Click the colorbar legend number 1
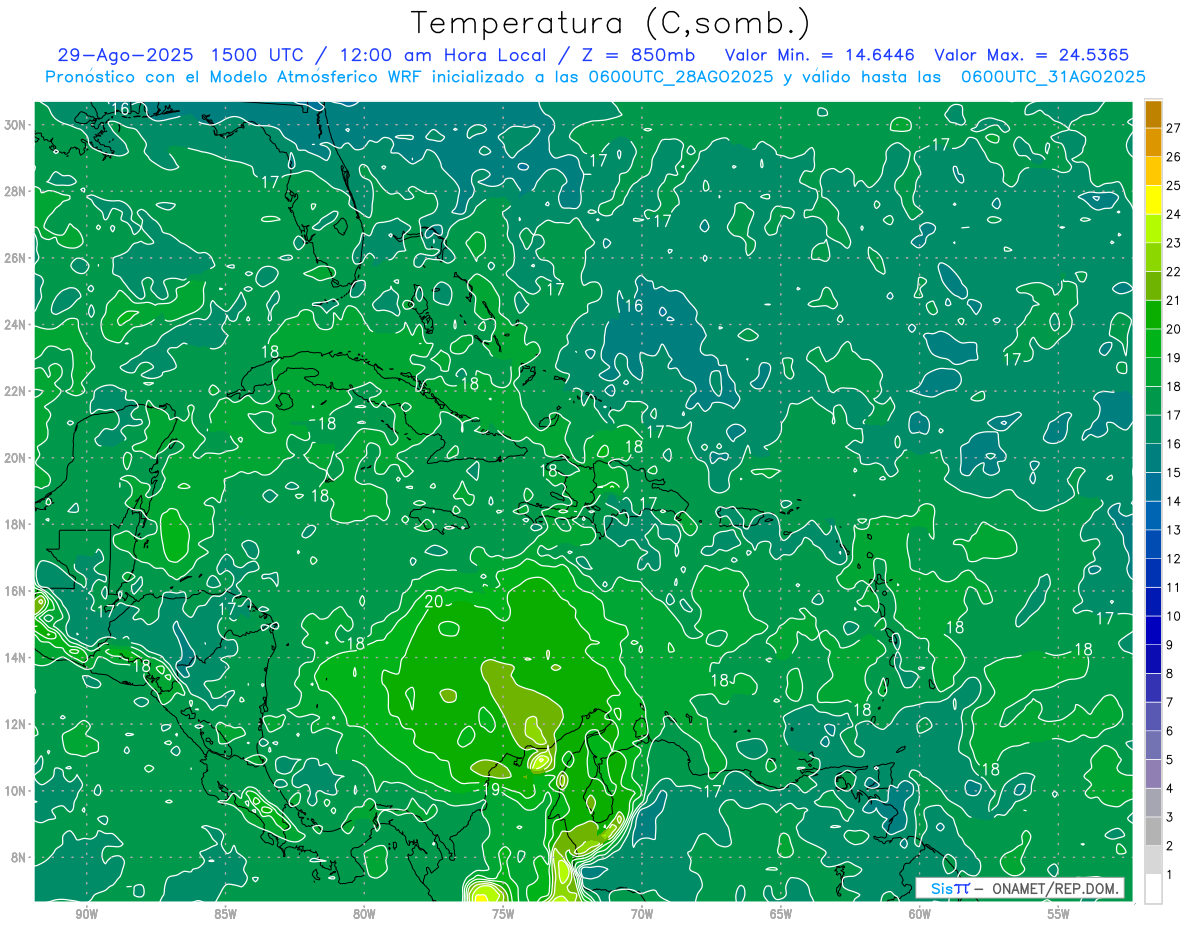This screenshot has width=1200, height=927. [x=1170, y=875]
